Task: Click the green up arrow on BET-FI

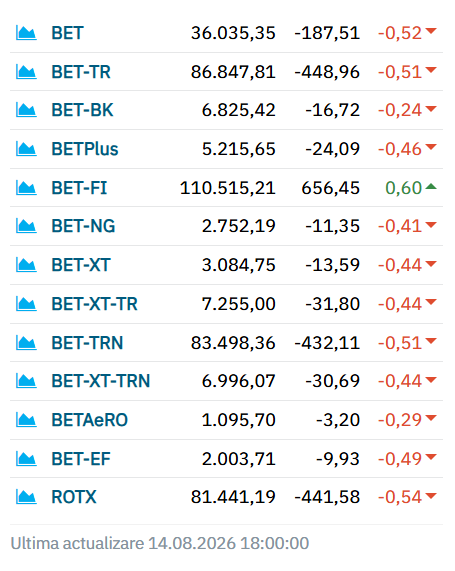Action: click(x=431, y=186)
